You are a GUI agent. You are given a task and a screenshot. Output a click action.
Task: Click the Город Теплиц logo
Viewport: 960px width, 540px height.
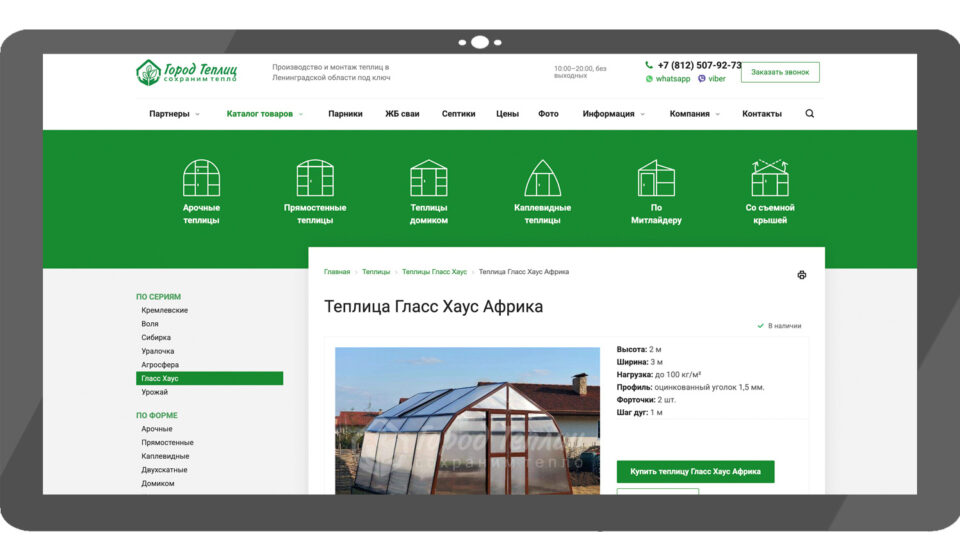(x=186, y=72)
